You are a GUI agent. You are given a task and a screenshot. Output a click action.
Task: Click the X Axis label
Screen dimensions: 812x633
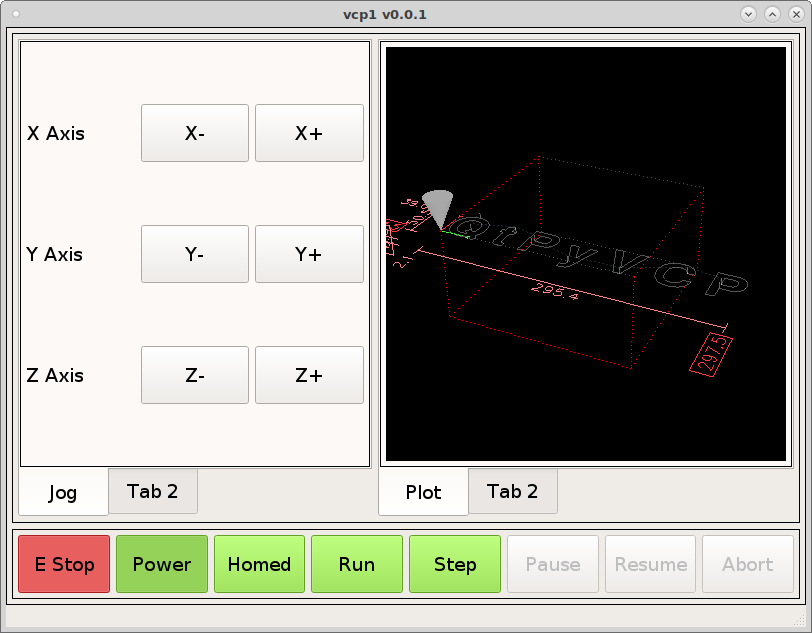(x=55, y=134)
